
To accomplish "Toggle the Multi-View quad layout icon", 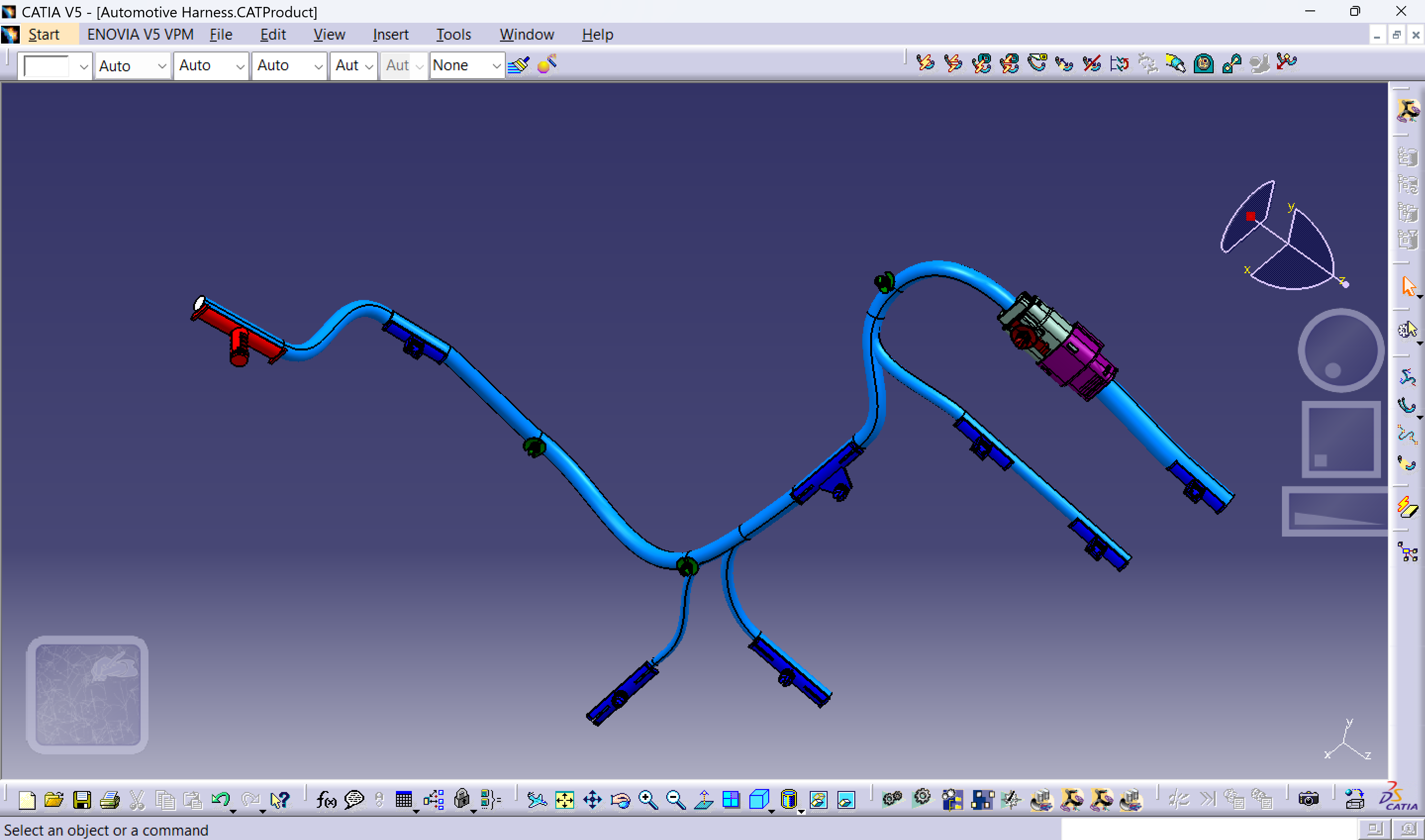I will click(x=731, y=800).
